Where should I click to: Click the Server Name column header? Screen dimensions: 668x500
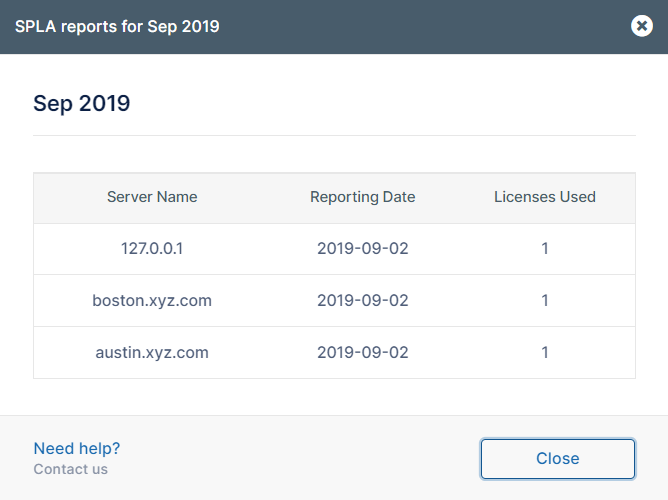point(152,197)
